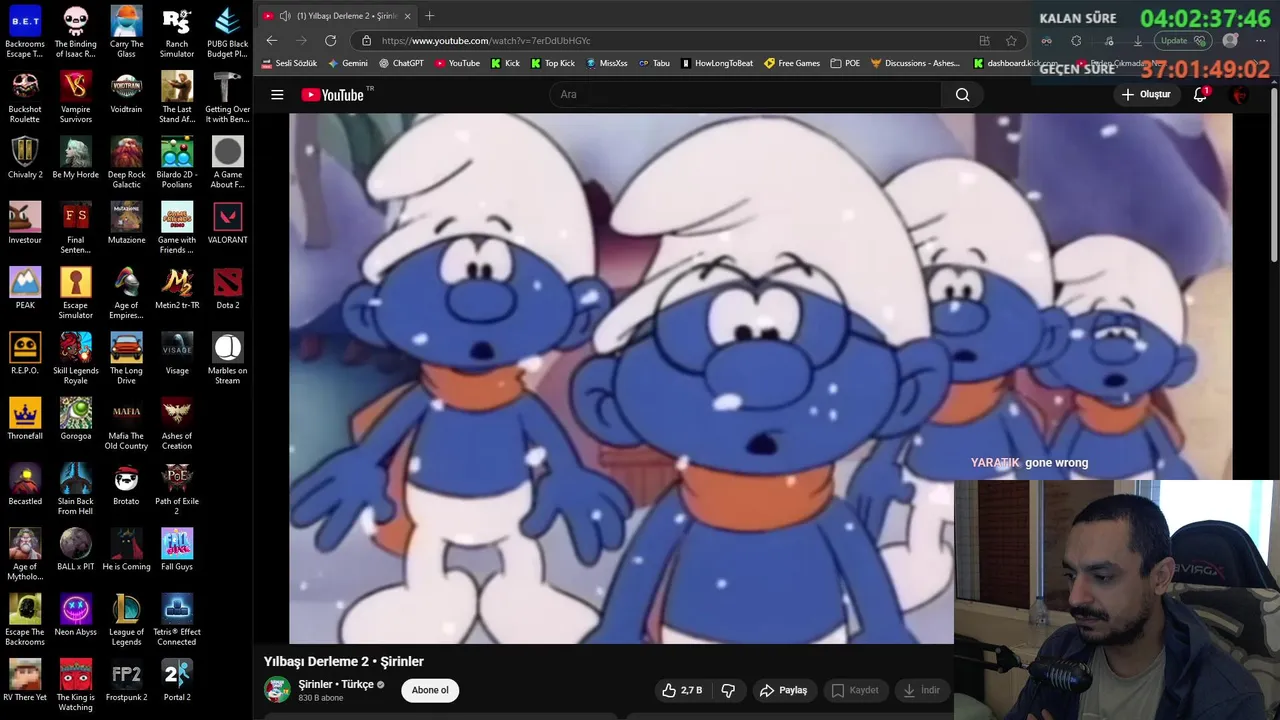Launch Thronefall shortcut
Screen dimensions: 1280x720
click(25, 419)
